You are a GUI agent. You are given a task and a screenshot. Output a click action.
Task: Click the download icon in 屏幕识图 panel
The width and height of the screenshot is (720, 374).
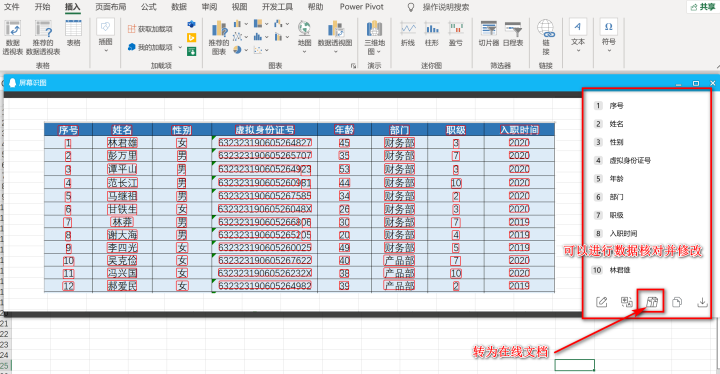(702, 302)
